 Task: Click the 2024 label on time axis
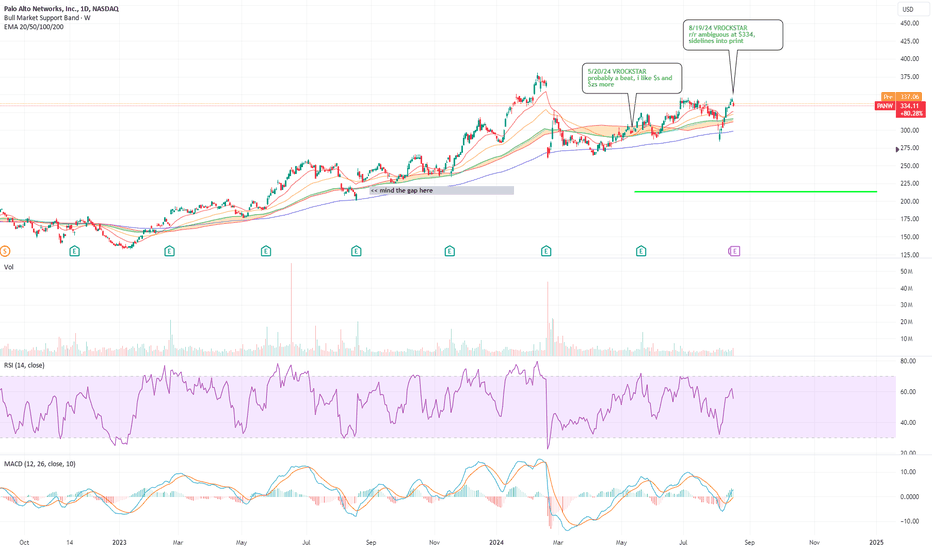pyautogui.click(x=496, y=542)
